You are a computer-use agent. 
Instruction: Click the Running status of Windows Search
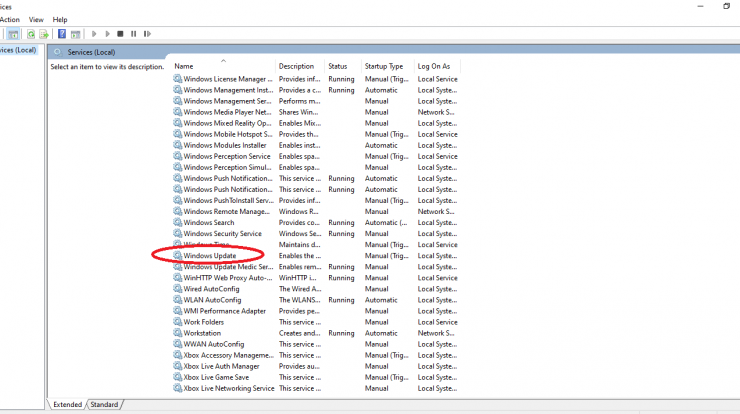click(x=341, y=222)
